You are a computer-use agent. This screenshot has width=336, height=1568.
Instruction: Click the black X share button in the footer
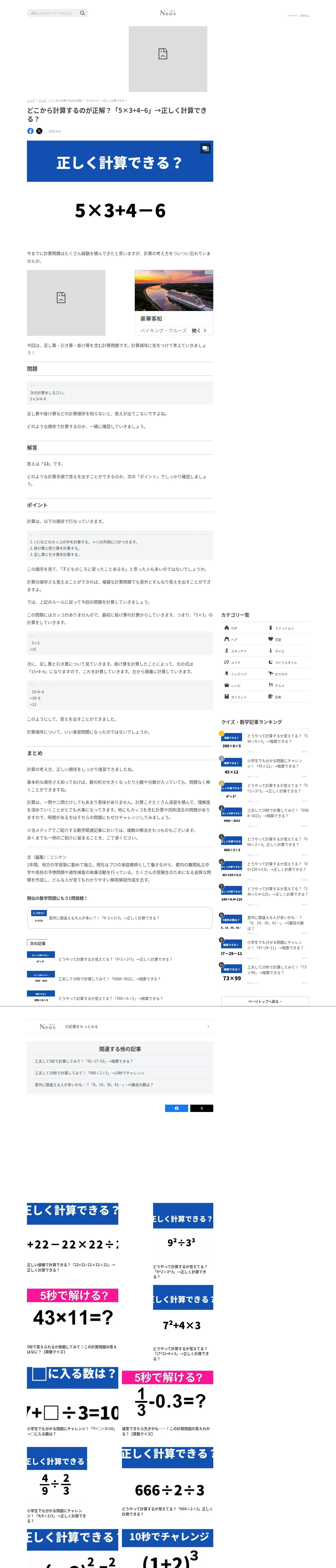coord(201,1108)
